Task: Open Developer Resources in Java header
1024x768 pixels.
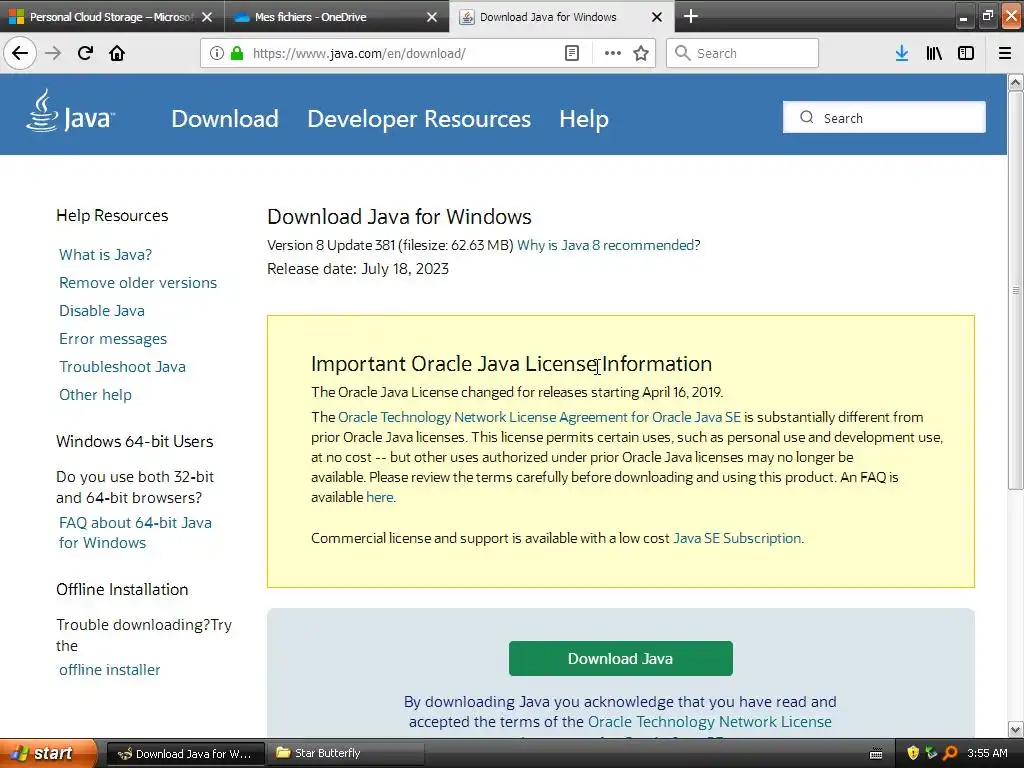Action: coord(419,119)
